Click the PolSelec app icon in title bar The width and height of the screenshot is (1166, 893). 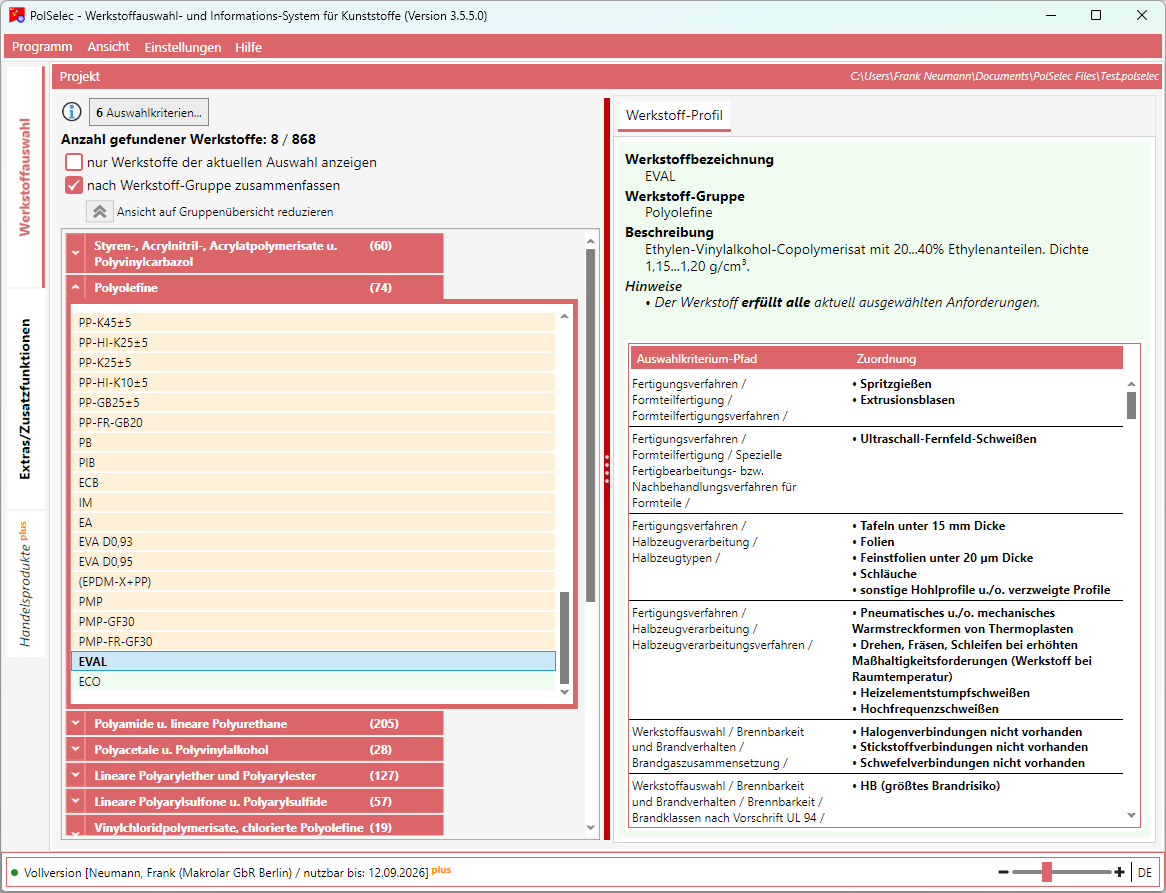click(16, 16)
